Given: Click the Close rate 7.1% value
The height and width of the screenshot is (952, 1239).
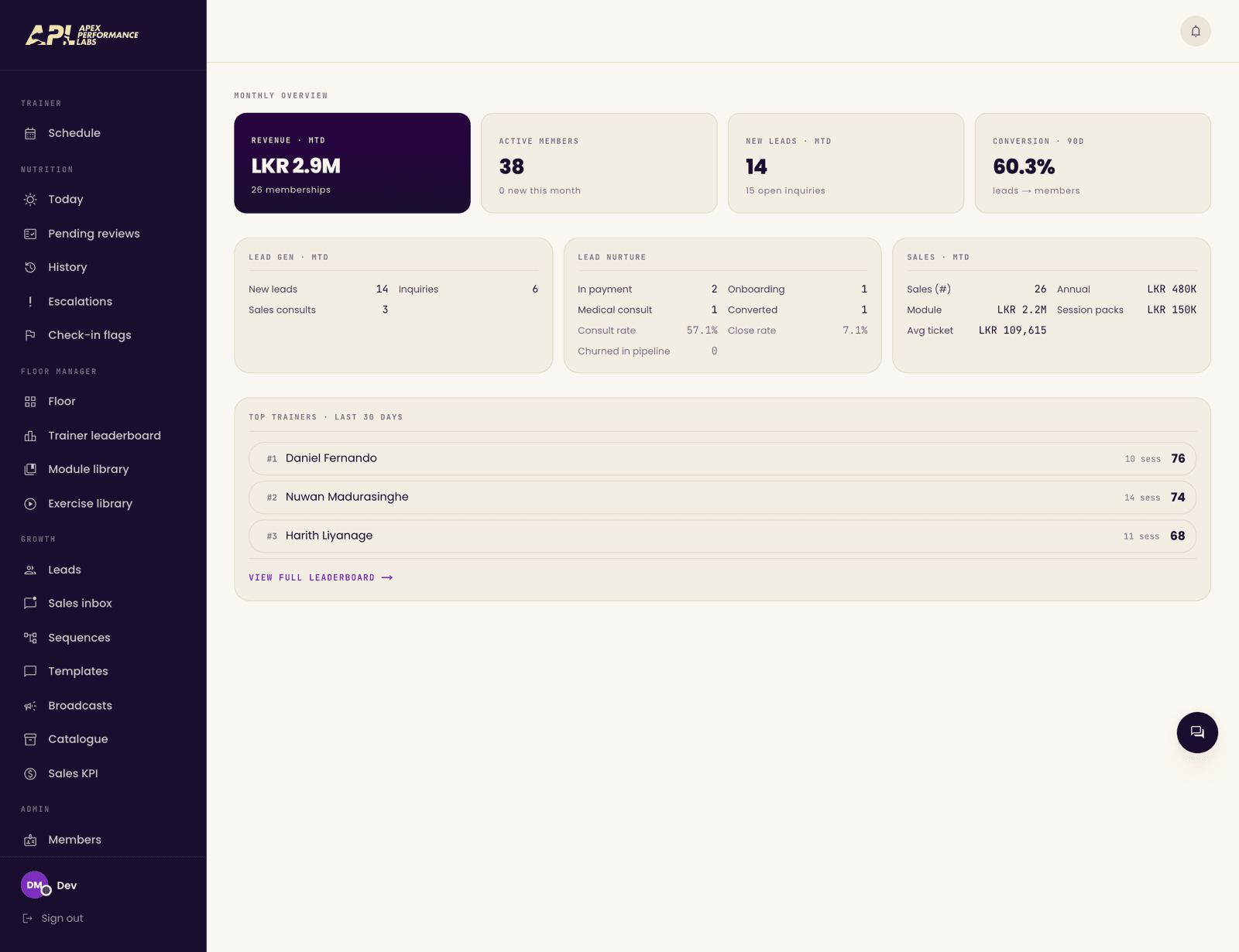Looking at the screenshot, I should tap(855, 330).
